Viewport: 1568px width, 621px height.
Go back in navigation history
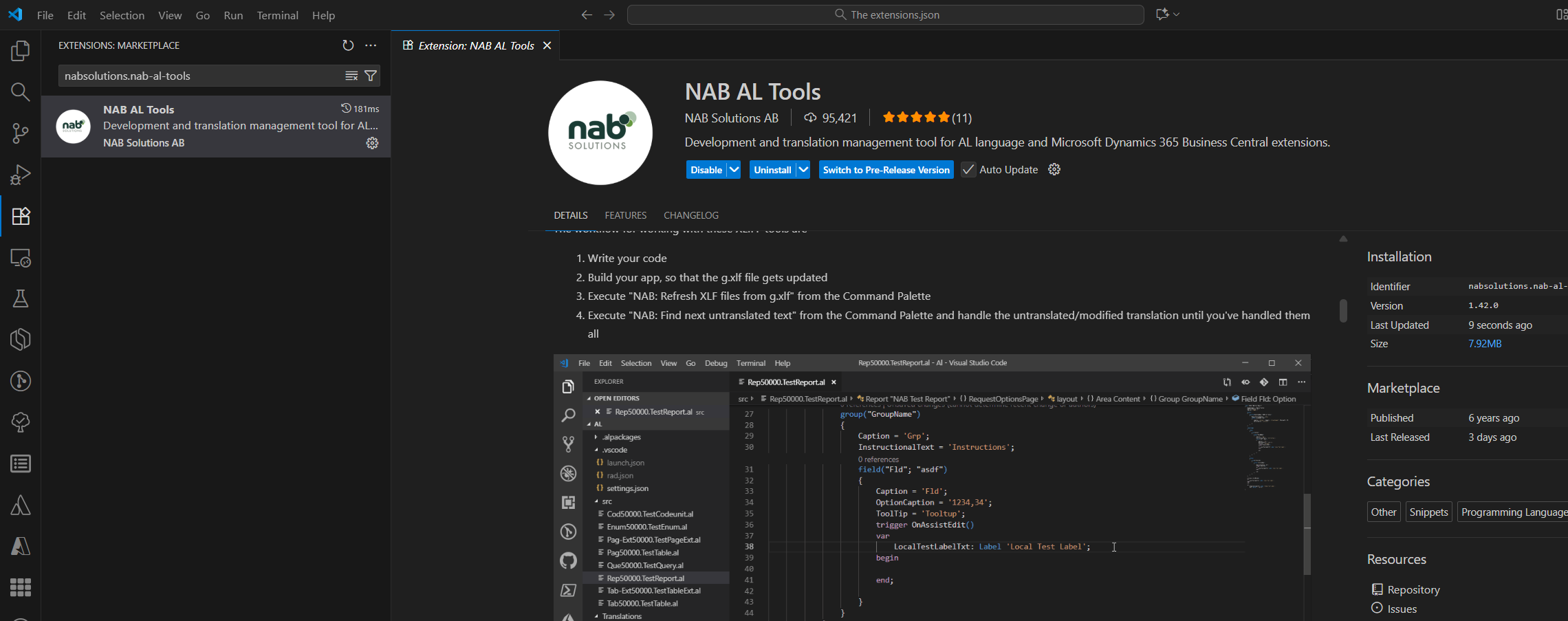587,14
